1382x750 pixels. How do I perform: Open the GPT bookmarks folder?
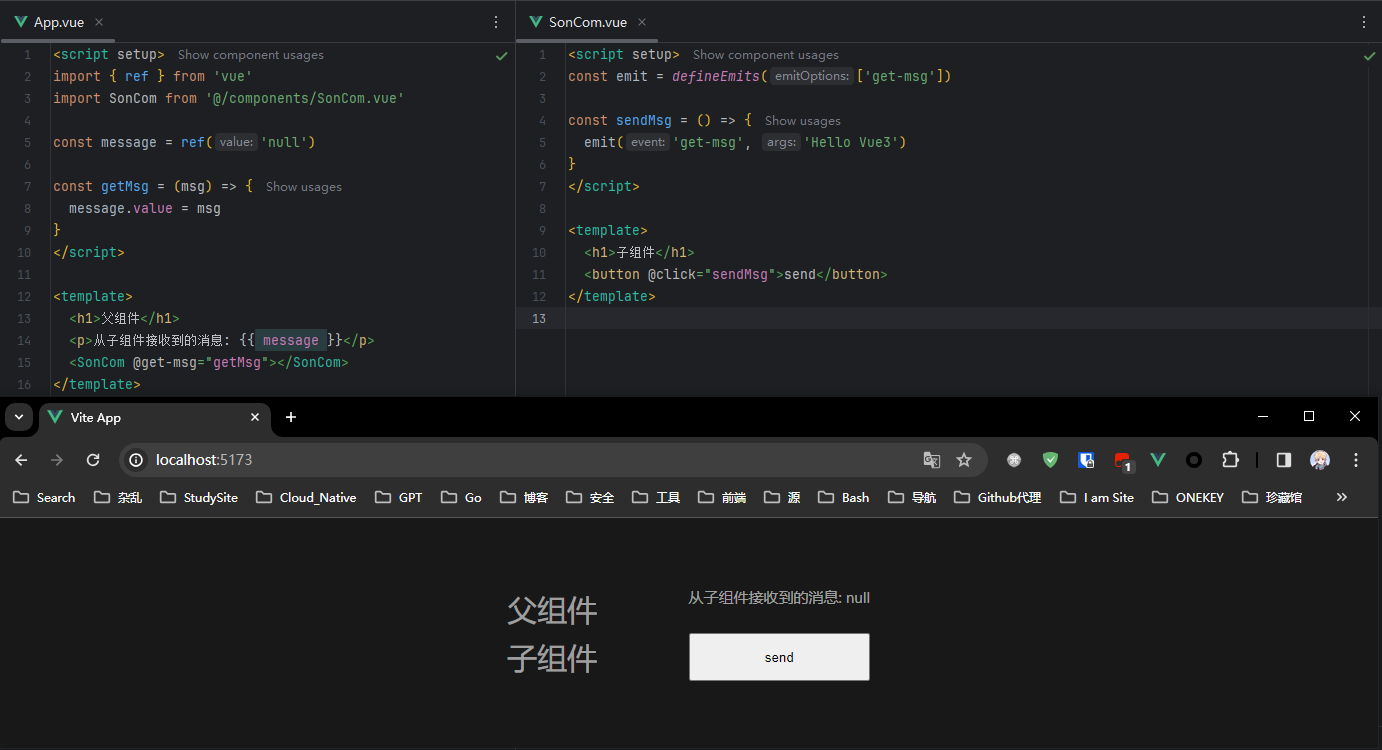pos(399,497)
